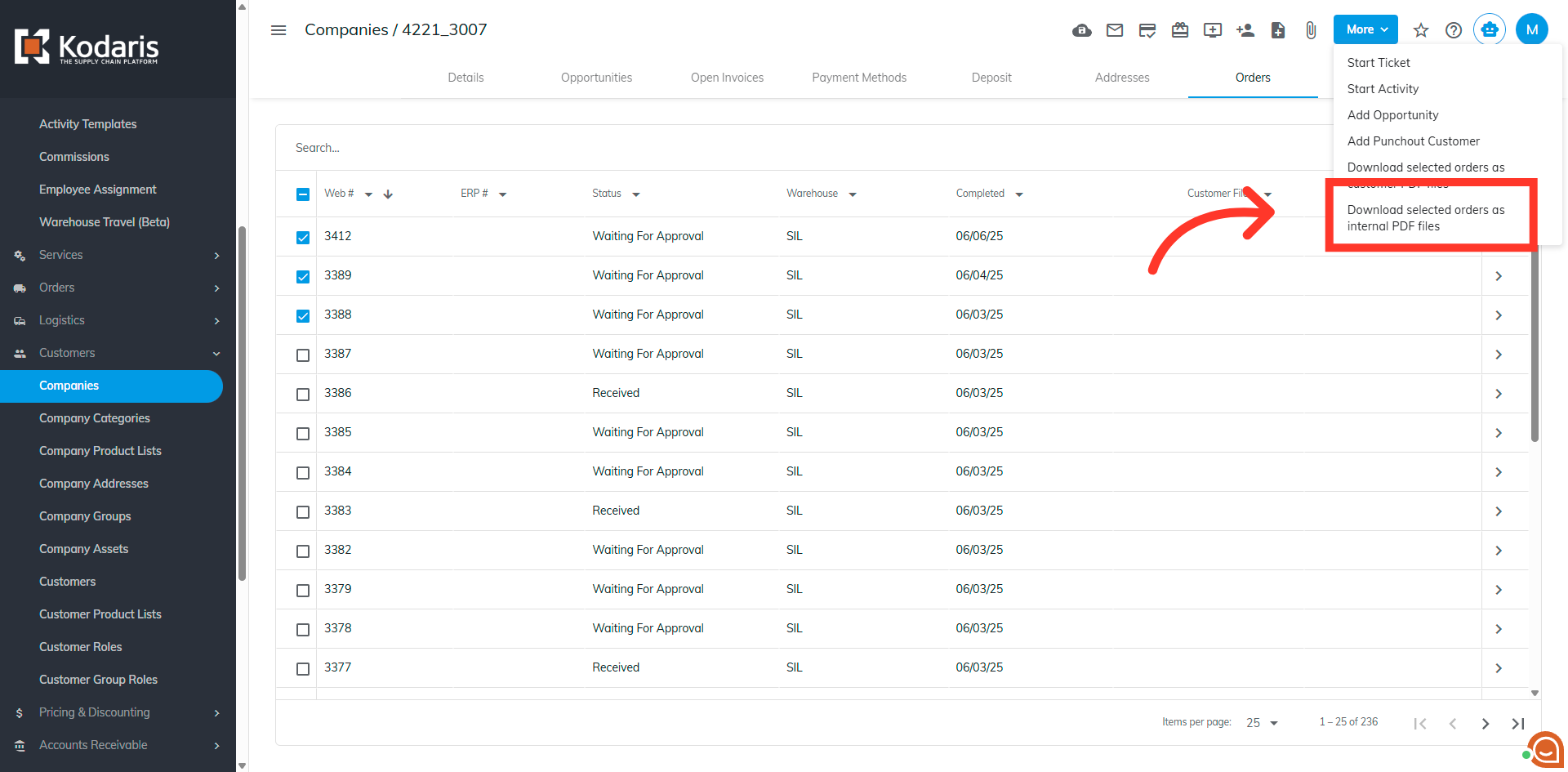Uncheck order 3388 checkbox

(303, 316)
